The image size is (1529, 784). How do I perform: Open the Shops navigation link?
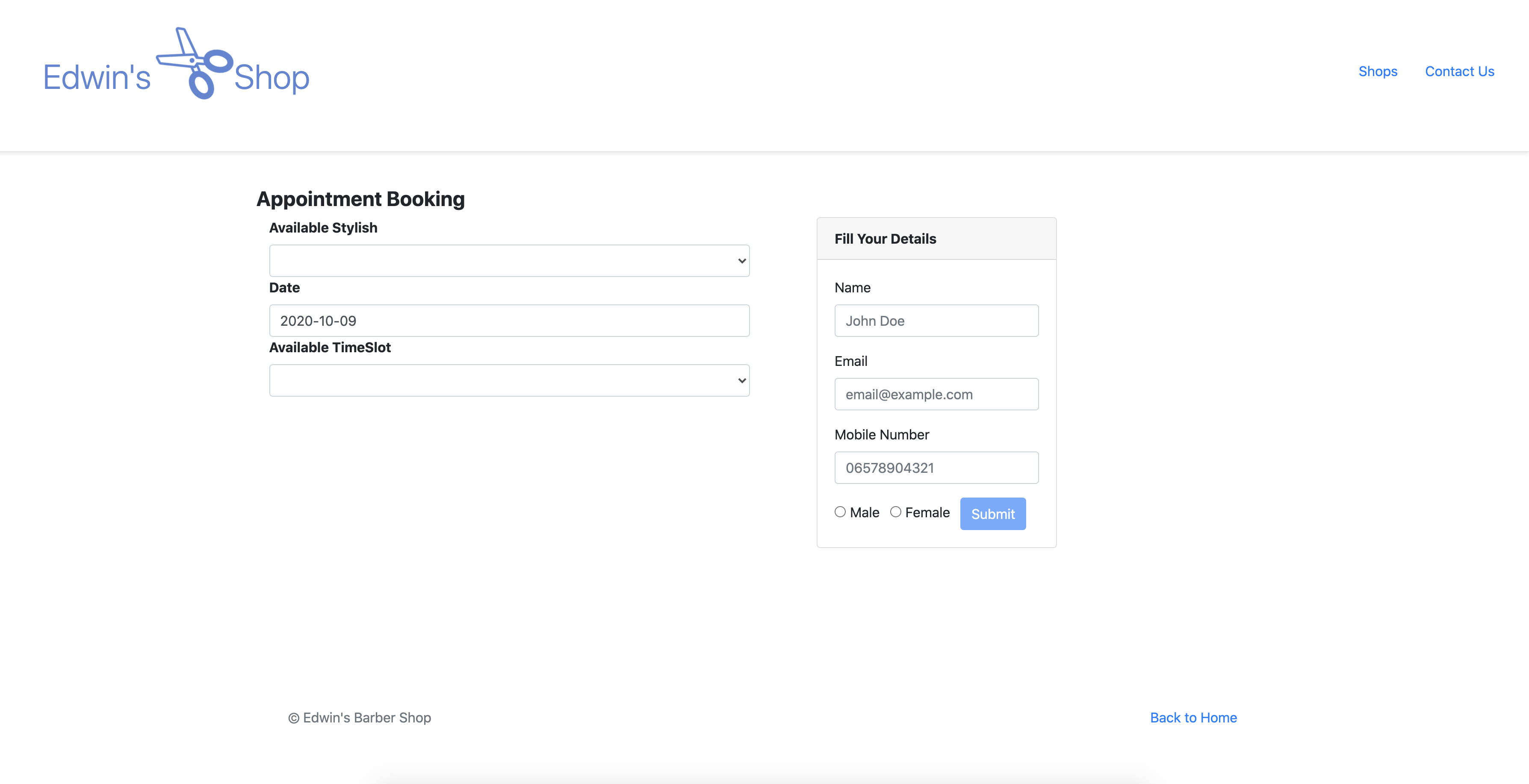(x=1377, y=71)
